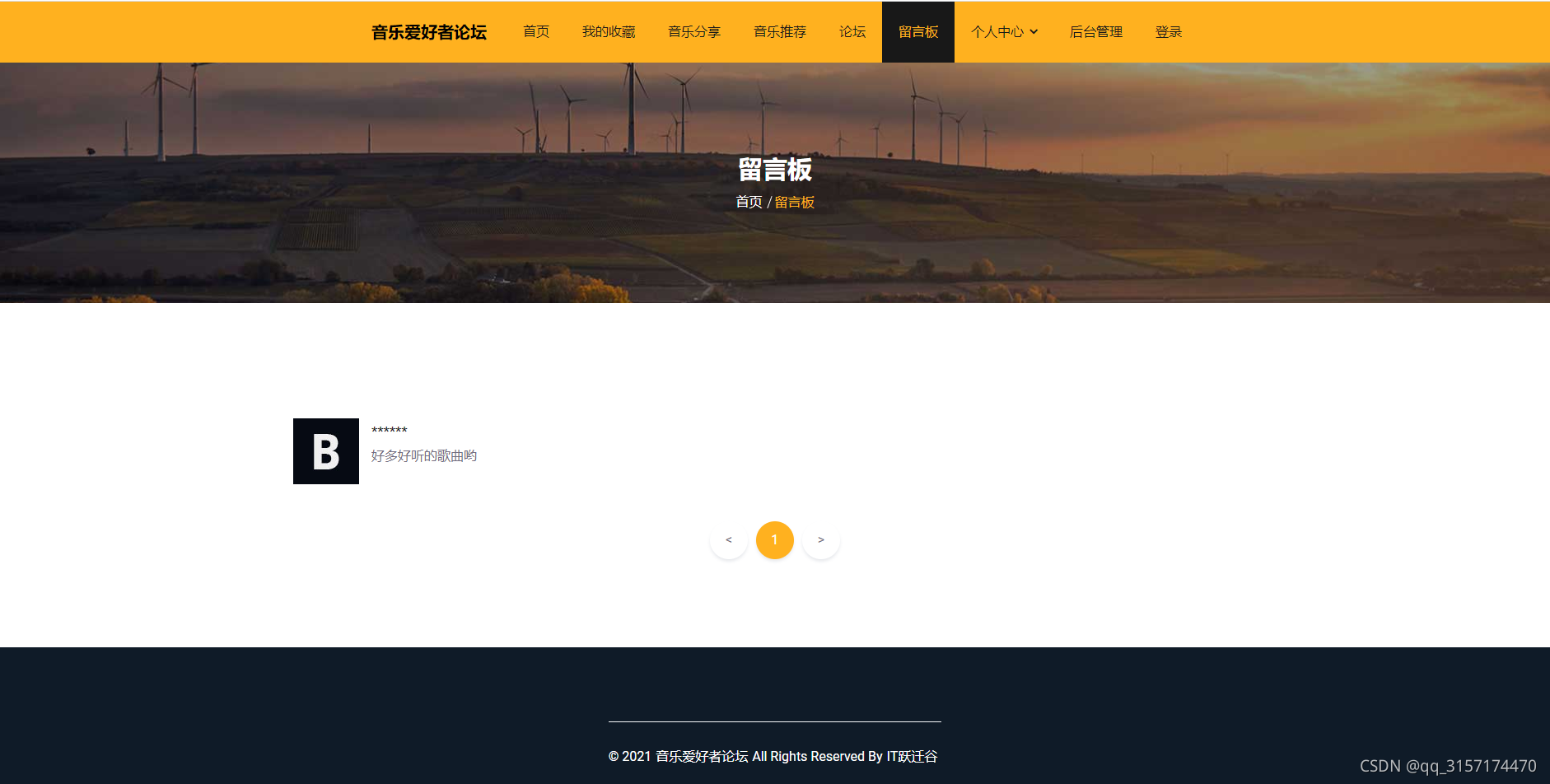Open 后台管理 from the navbar

pyautogui.click(x=1096, y=32)
